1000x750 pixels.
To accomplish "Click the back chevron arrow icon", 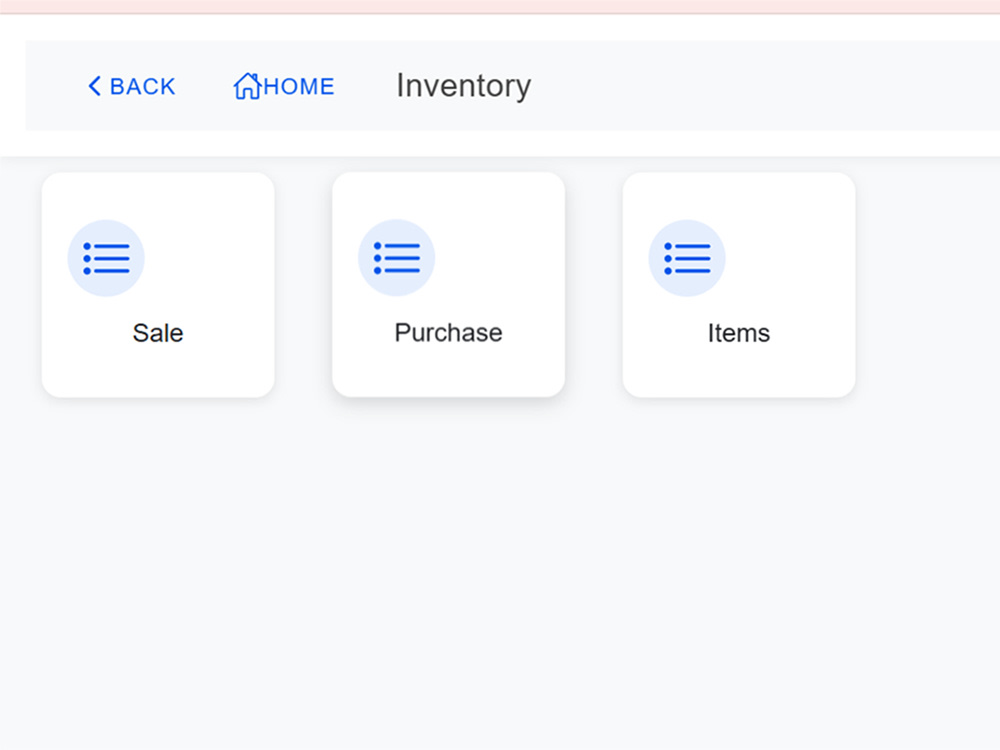I will pyautogui.click(x=94, y=86).
